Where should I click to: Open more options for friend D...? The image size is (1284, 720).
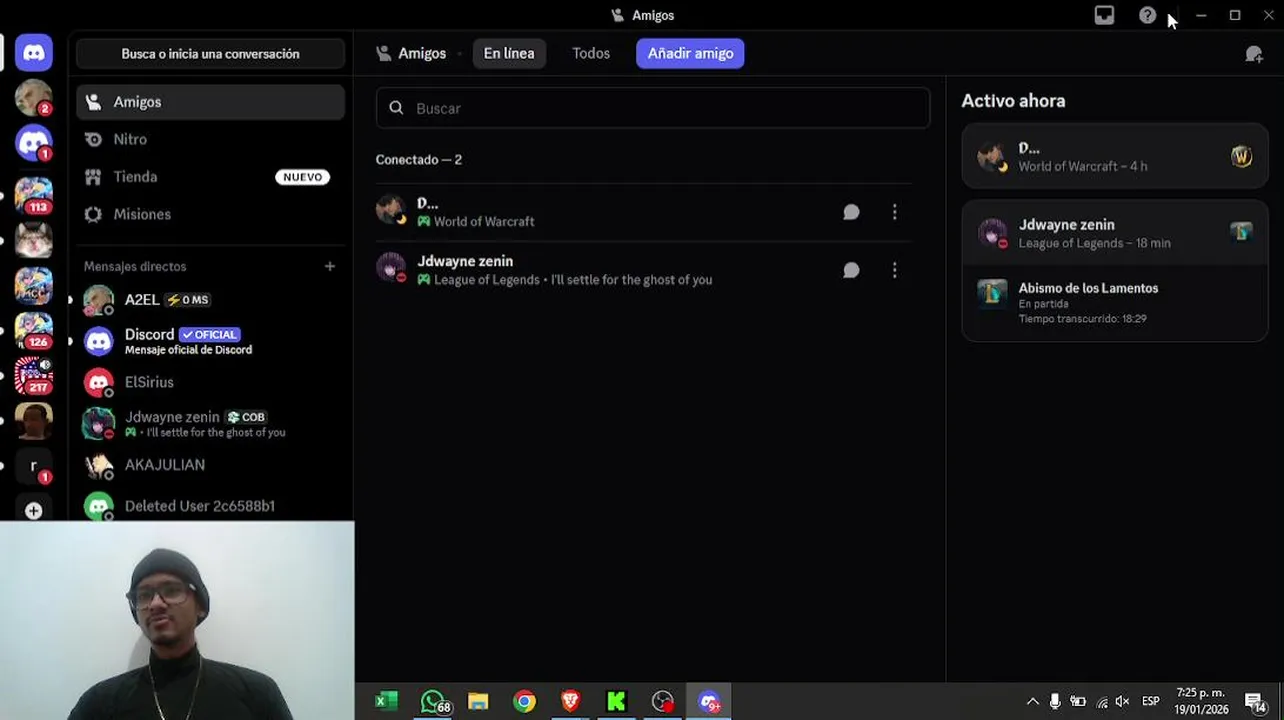pyautogui.click(x=894, y=212)
